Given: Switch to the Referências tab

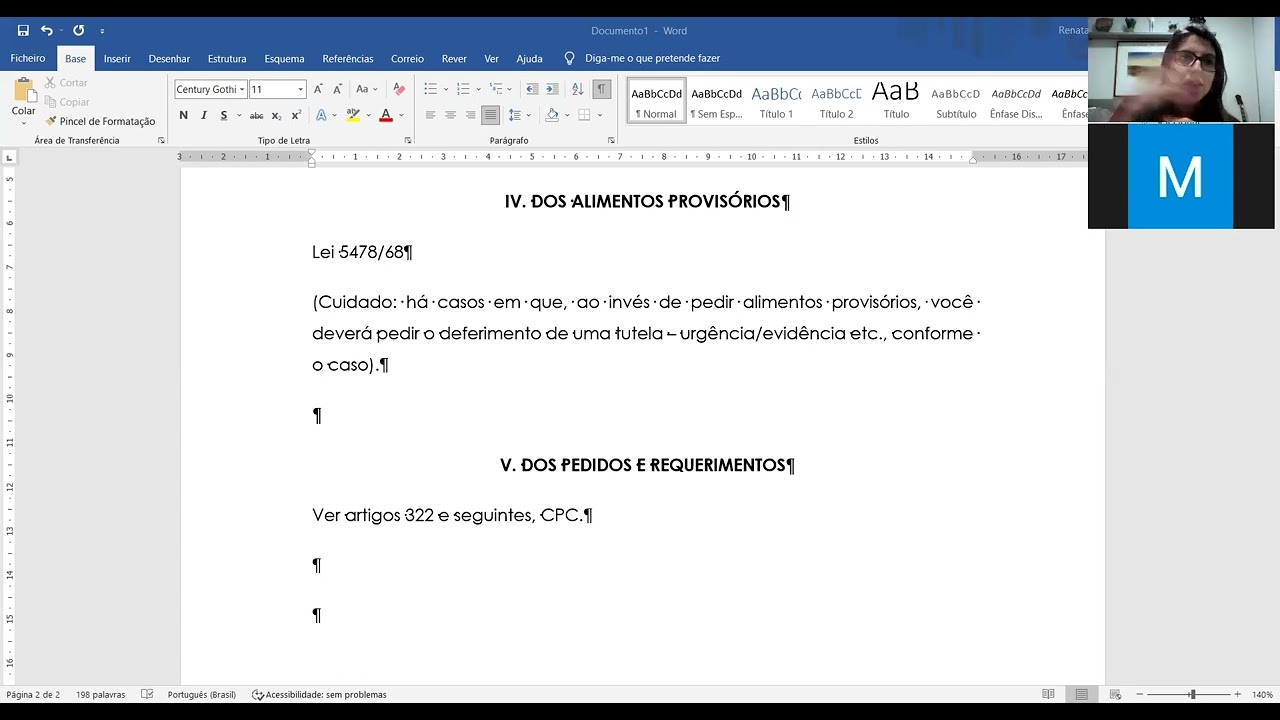Looking at the screenshot, I should 348,58.
